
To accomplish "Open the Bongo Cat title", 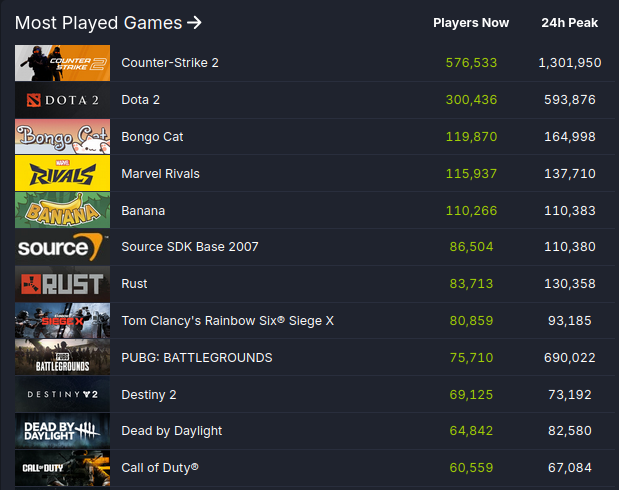I will coord(152,137).
